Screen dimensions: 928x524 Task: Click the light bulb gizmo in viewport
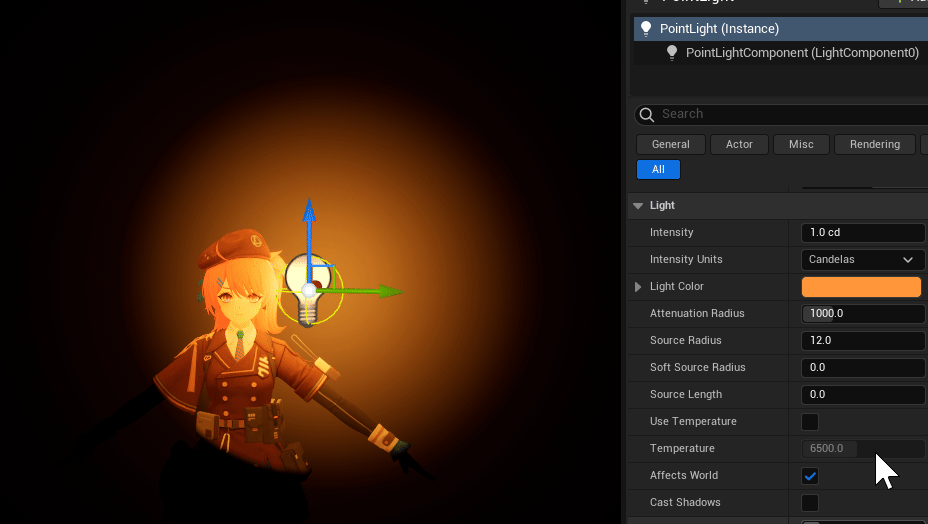[x=307, y=290]
